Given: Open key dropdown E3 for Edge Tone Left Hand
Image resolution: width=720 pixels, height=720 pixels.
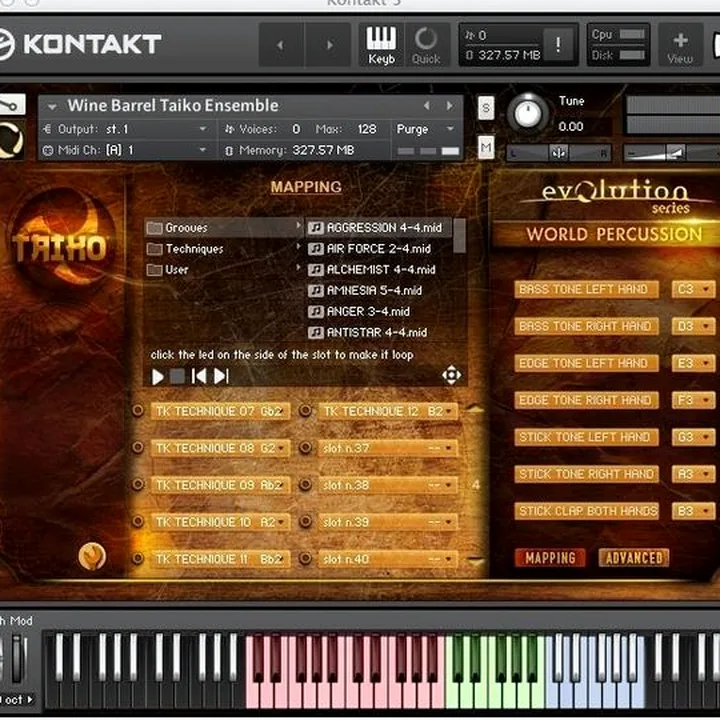Looking at the screenshot, I should click(x=692, y=363).
